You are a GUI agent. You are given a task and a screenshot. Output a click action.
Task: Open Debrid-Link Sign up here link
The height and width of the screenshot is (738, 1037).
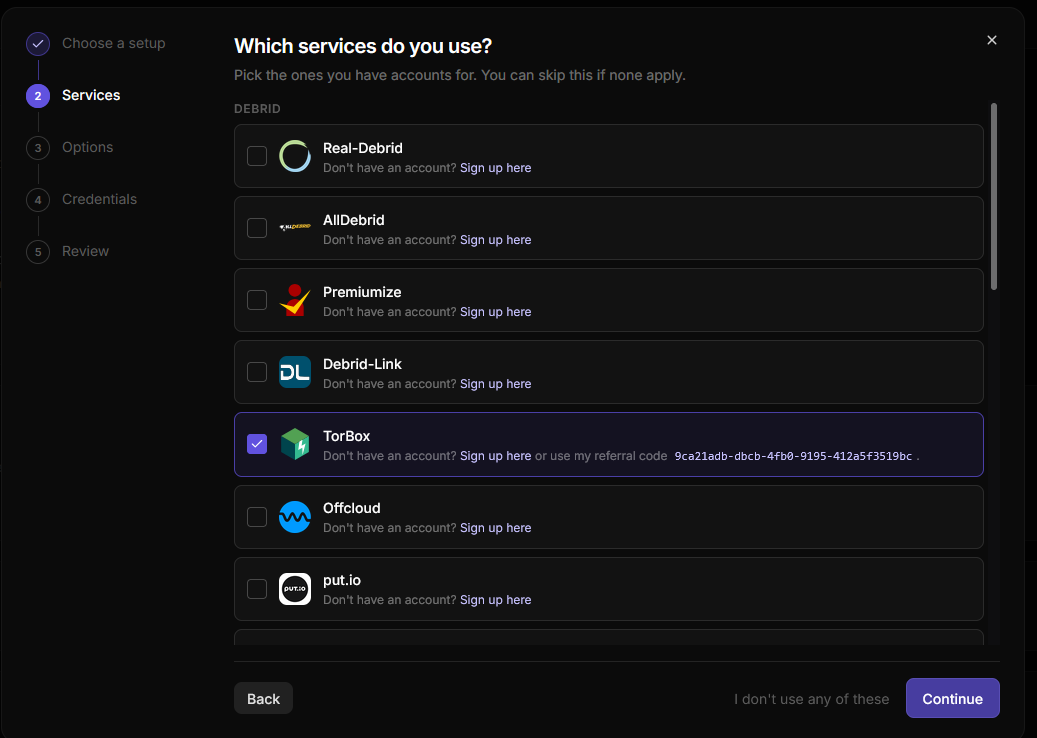495,384
